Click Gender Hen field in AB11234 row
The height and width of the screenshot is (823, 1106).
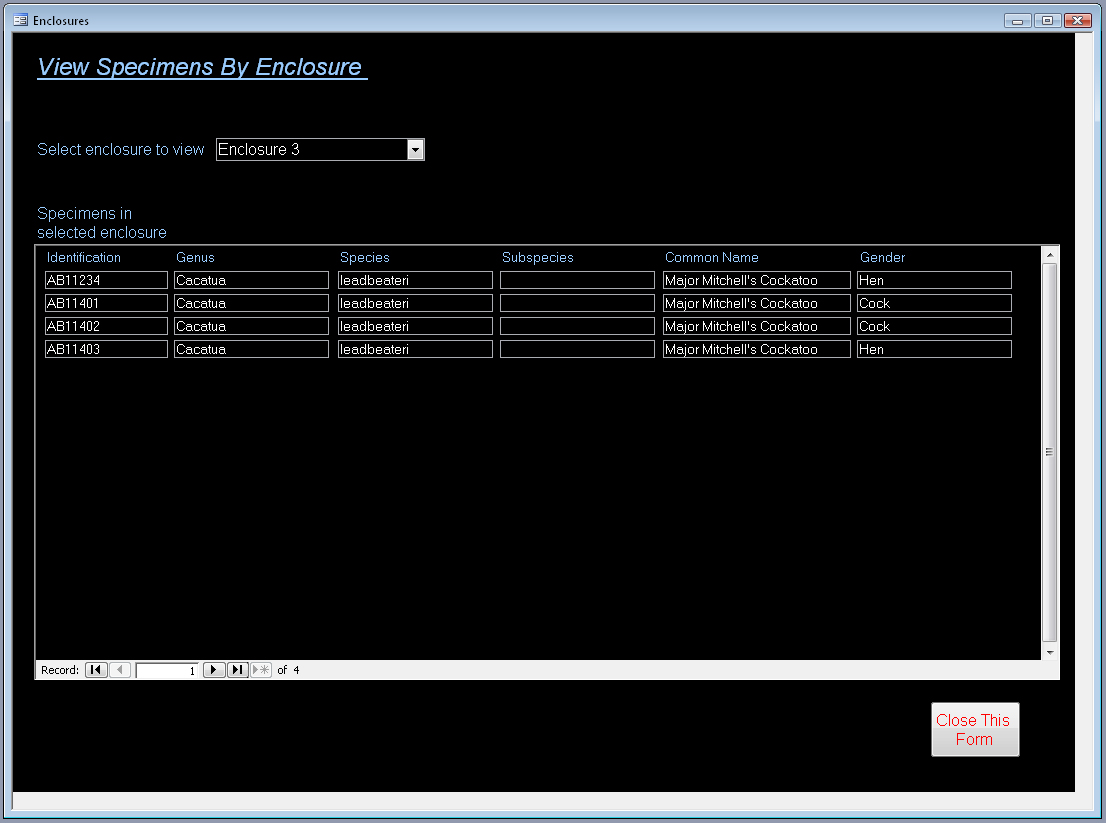coord(934,280)
